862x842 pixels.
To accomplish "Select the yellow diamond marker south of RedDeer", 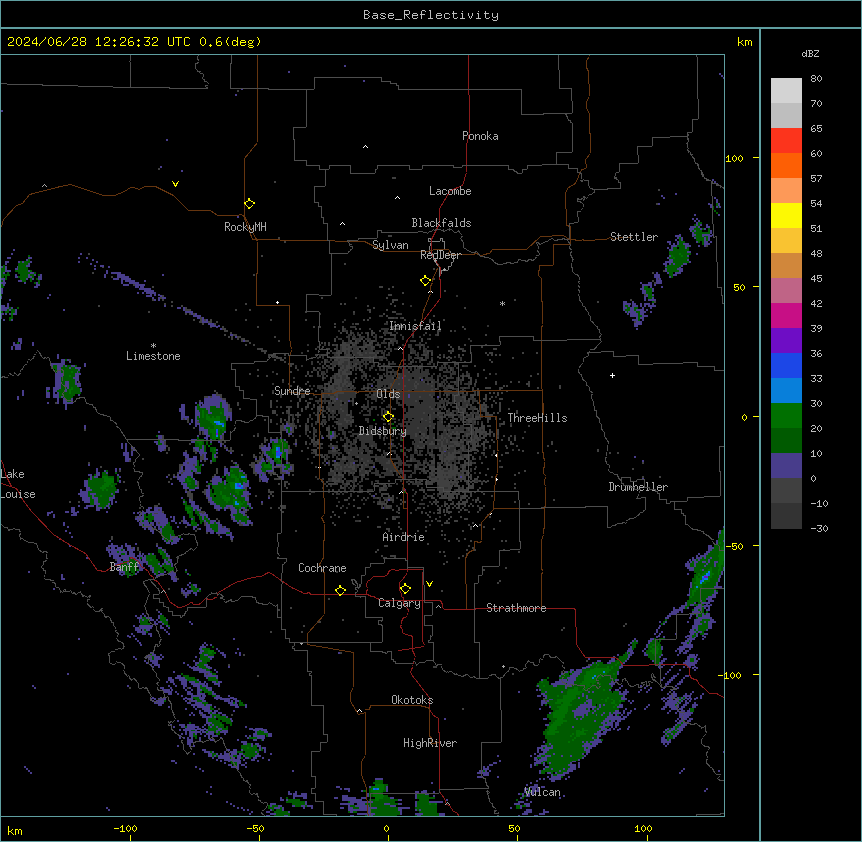I will click(x=425, y=281).
